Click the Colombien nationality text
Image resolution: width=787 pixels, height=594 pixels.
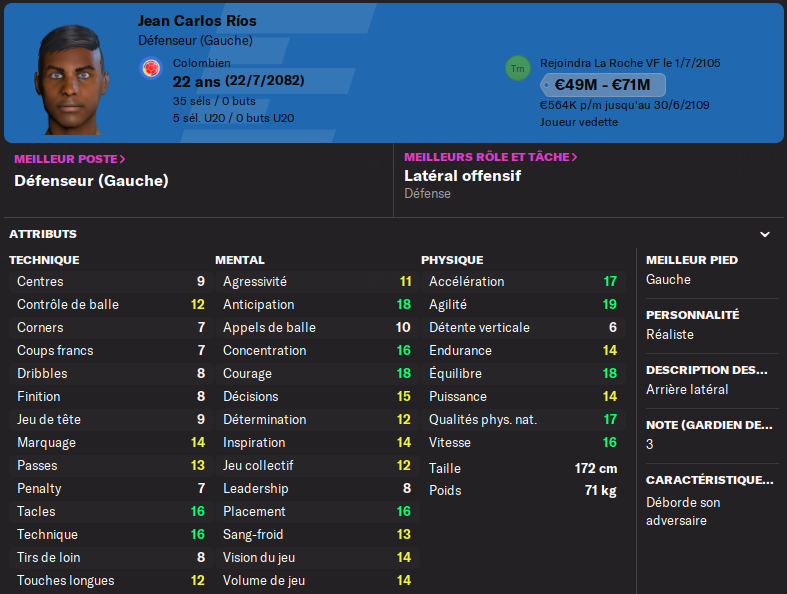pyautogui.click(x=202, y=63)
